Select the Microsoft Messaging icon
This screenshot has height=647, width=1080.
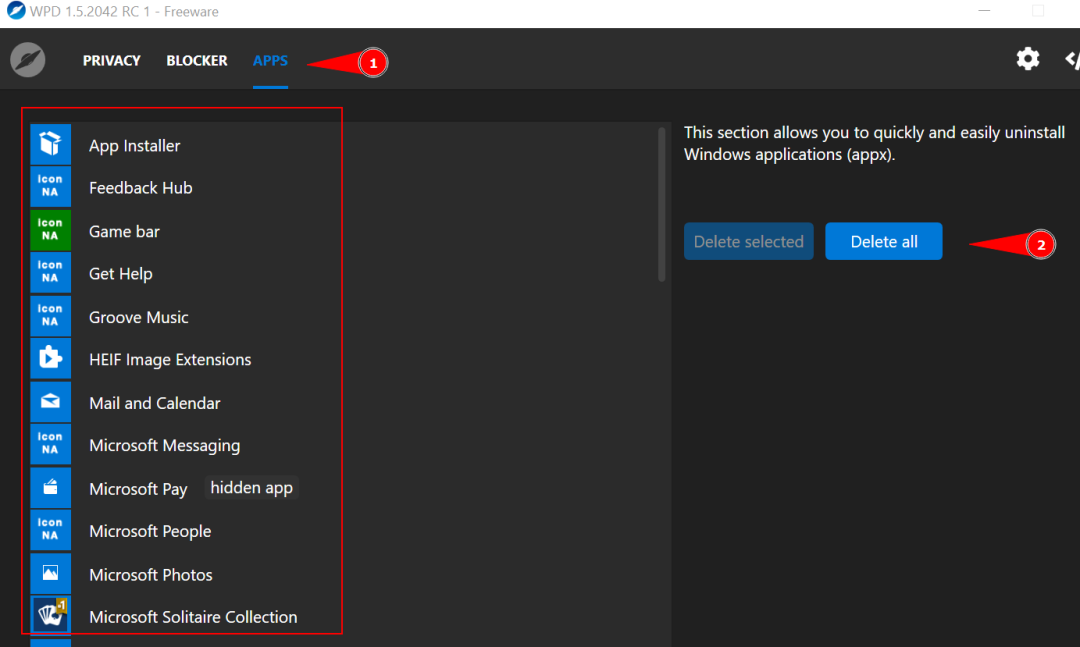coord(50,444)
